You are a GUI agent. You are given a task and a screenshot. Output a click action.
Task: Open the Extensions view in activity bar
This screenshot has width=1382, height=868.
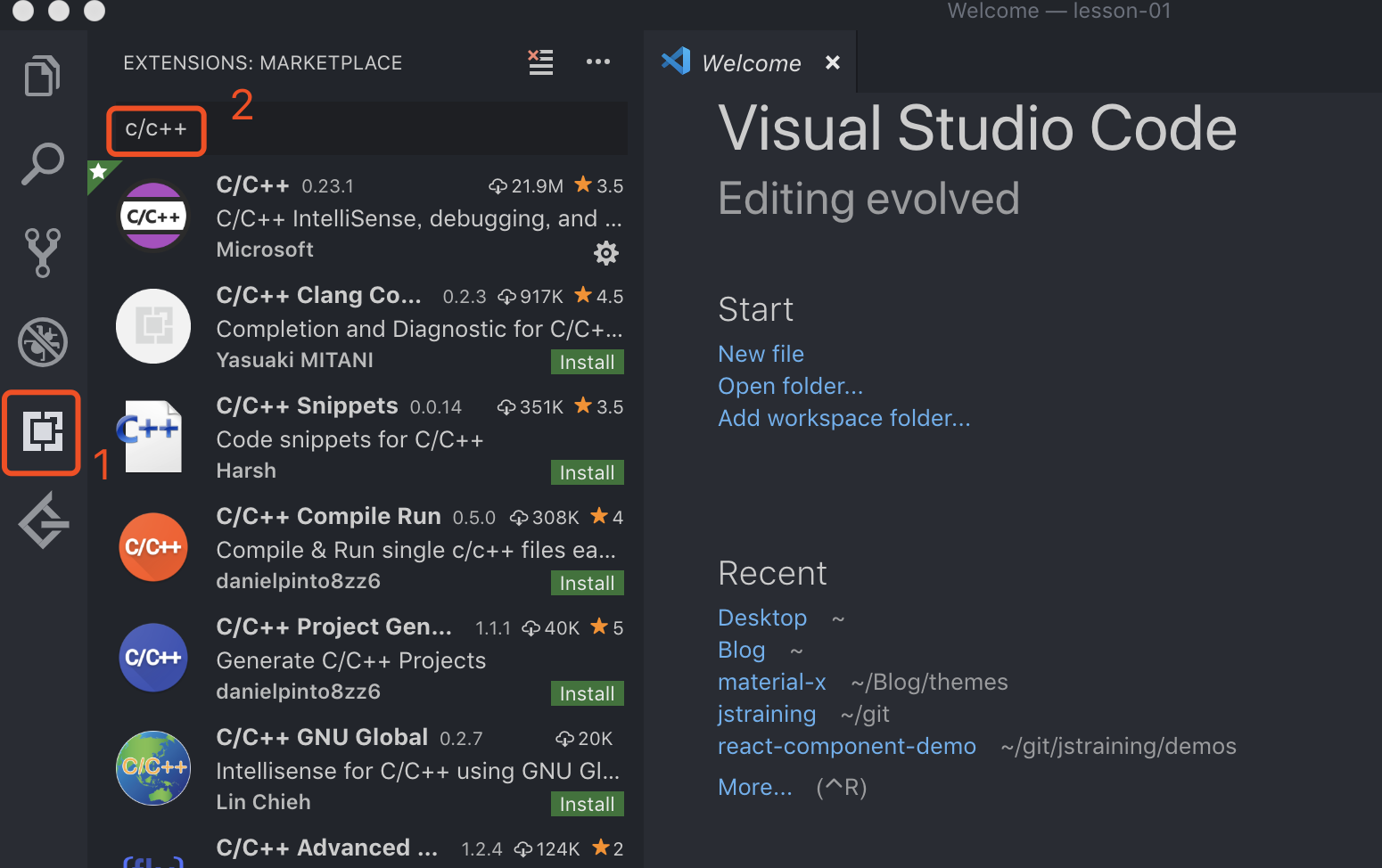click(x=42, y=431)
